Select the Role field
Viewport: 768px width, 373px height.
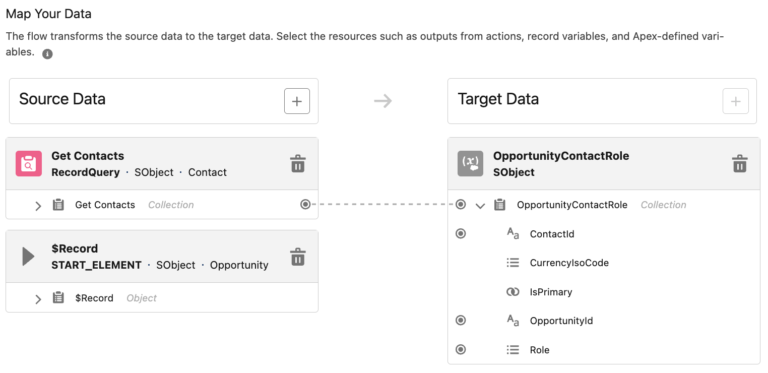pyautogui.click(x=539, y=350)
